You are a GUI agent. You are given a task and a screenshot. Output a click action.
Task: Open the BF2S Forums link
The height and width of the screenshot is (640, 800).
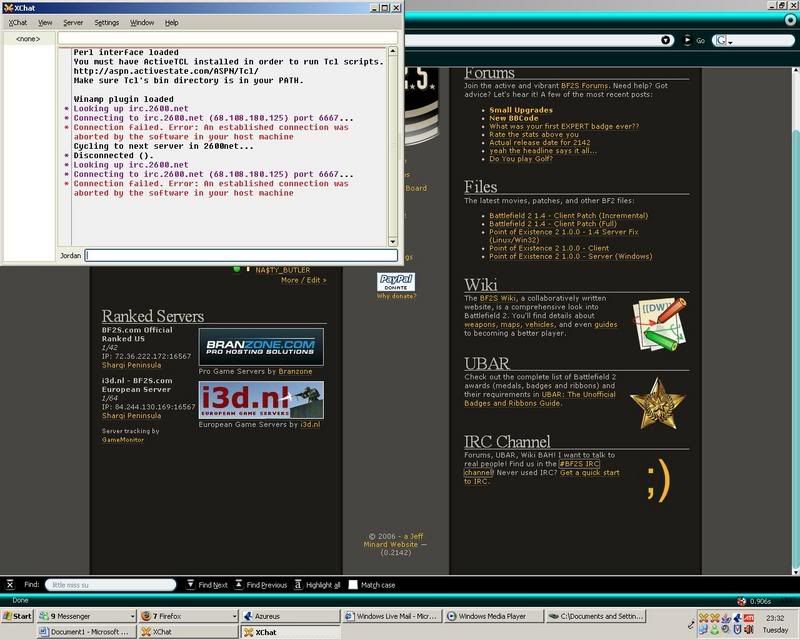[584, 86]
